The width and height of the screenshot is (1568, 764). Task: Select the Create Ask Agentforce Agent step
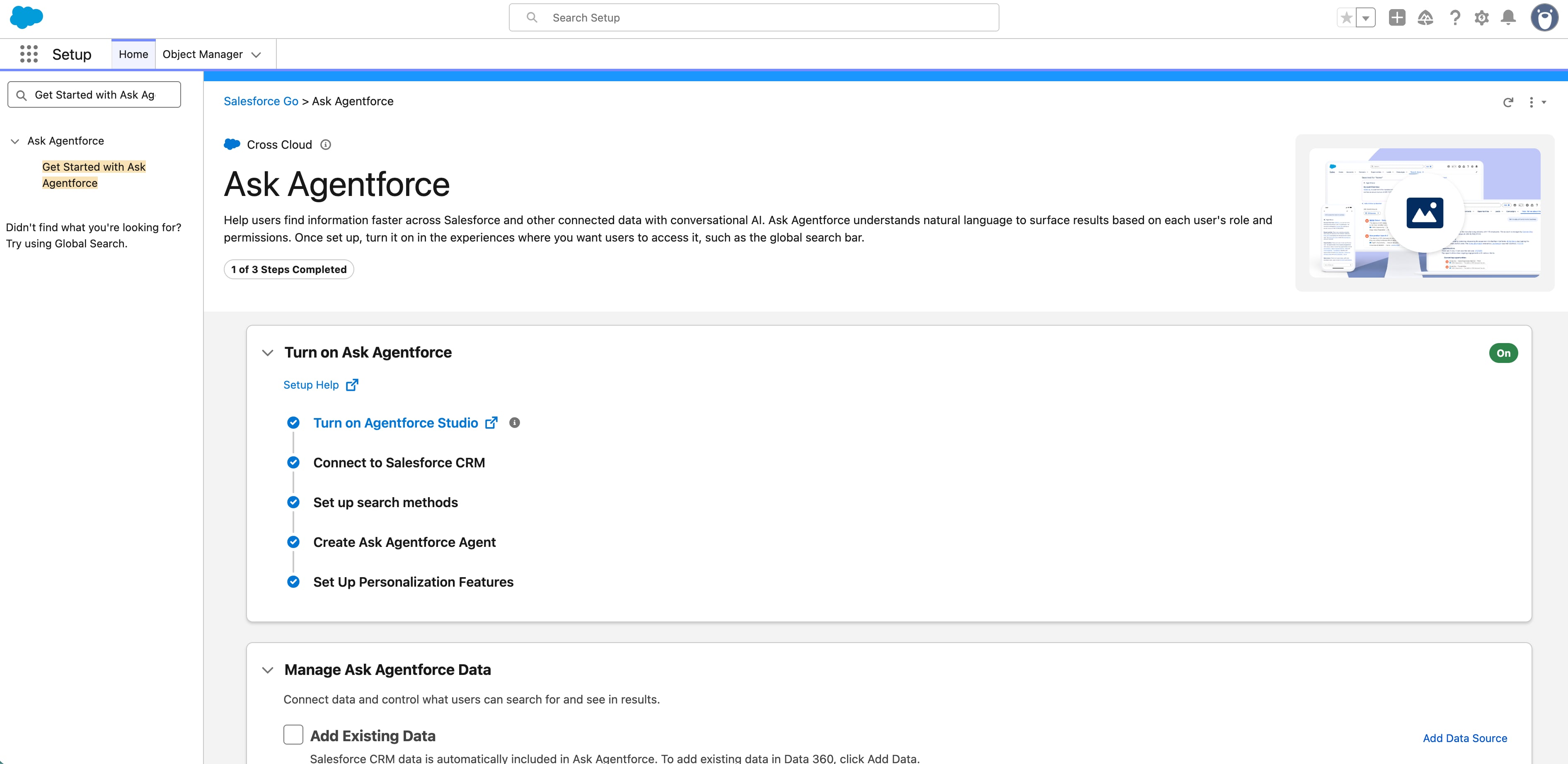(x=404, y=542)
